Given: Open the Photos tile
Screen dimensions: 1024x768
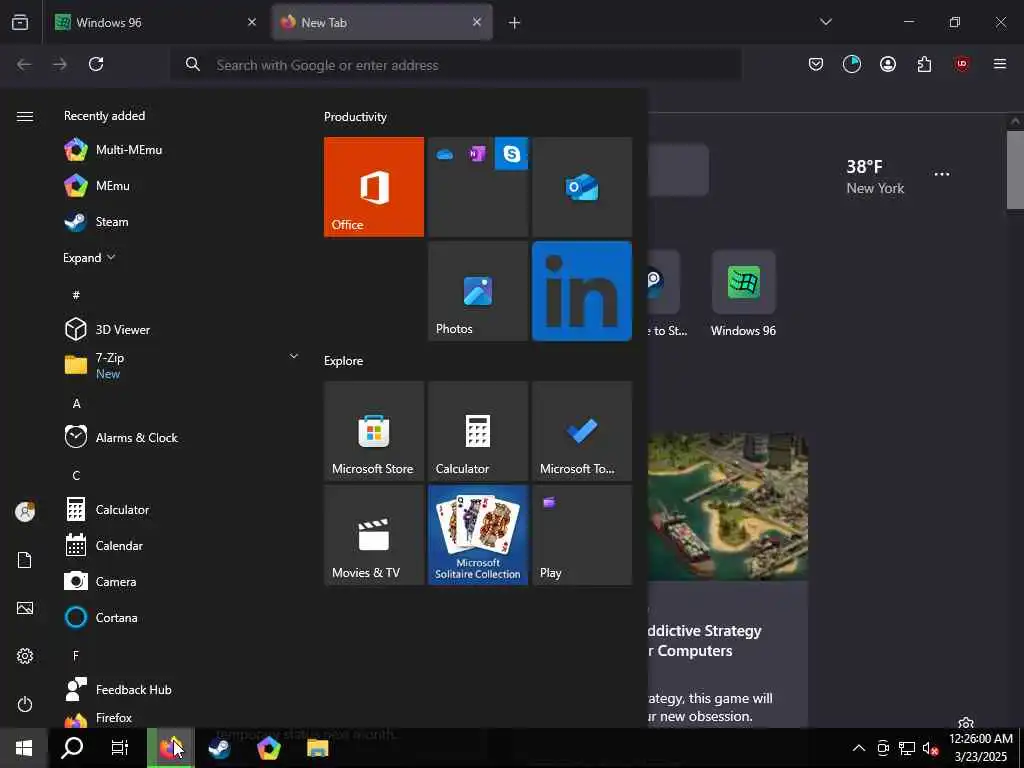Looking at the screenshot, I should [x=478, y=291].
